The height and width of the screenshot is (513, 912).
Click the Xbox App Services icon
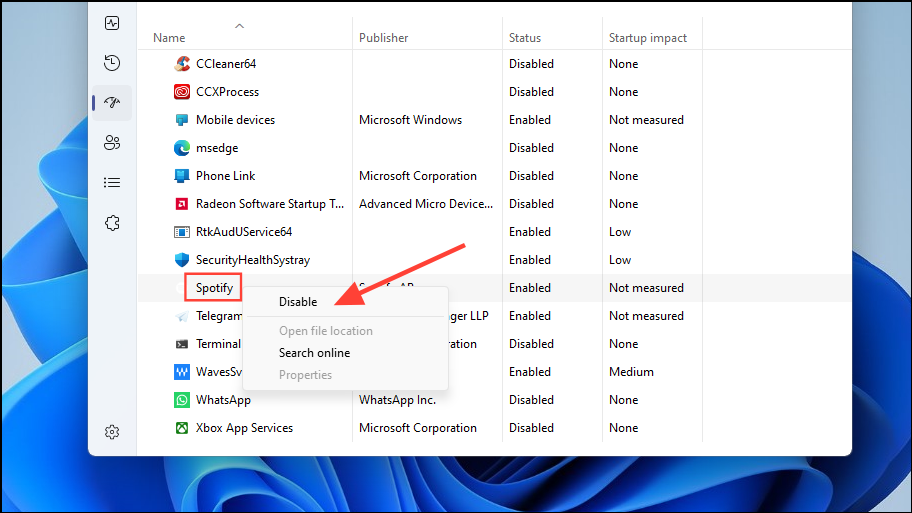click(182, 428)
